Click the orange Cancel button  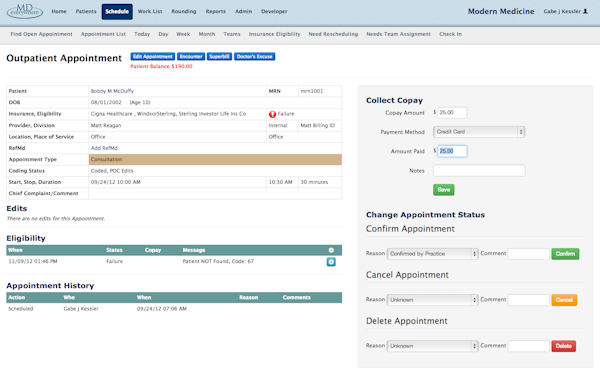point(564,300)
